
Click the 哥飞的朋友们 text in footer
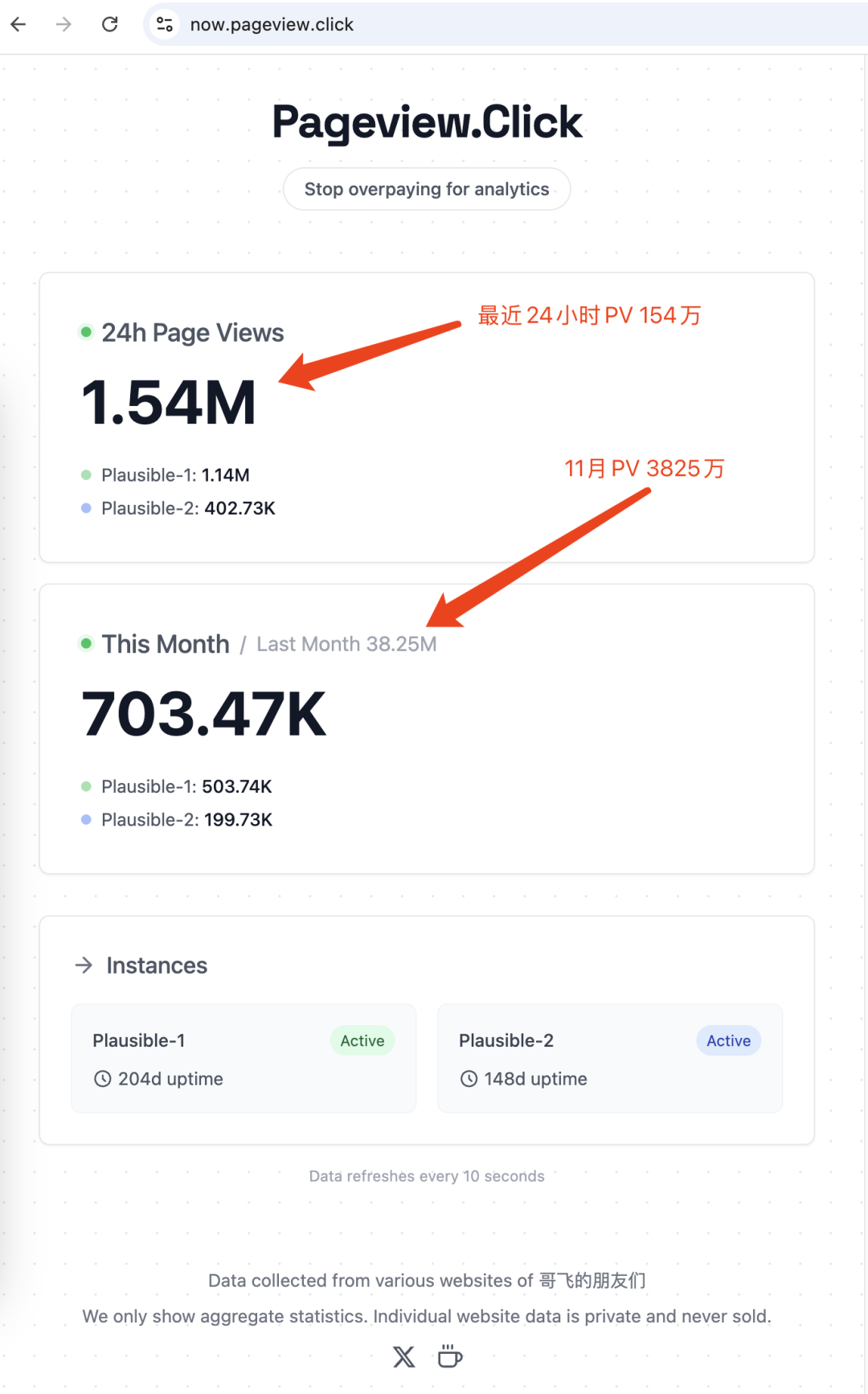(x=592, y=1280)
